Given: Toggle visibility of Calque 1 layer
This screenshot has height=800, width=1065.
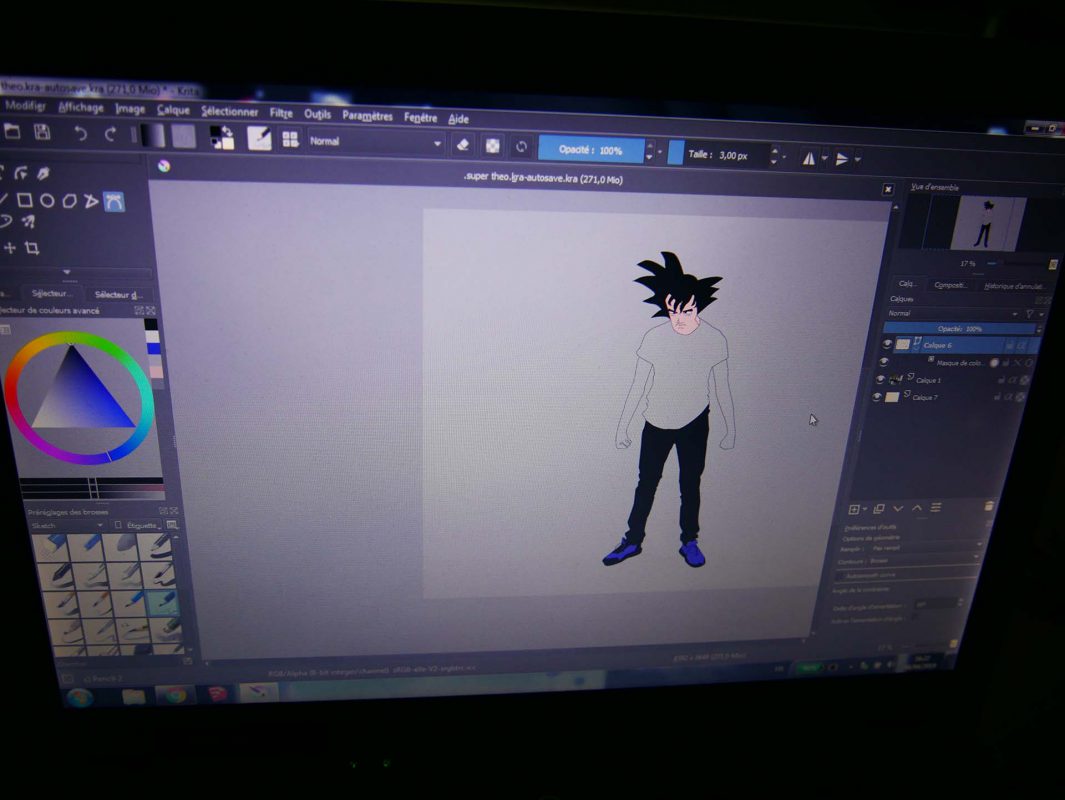Looking at the screenshot, I should pyautogui.click(x=880, y=379).
